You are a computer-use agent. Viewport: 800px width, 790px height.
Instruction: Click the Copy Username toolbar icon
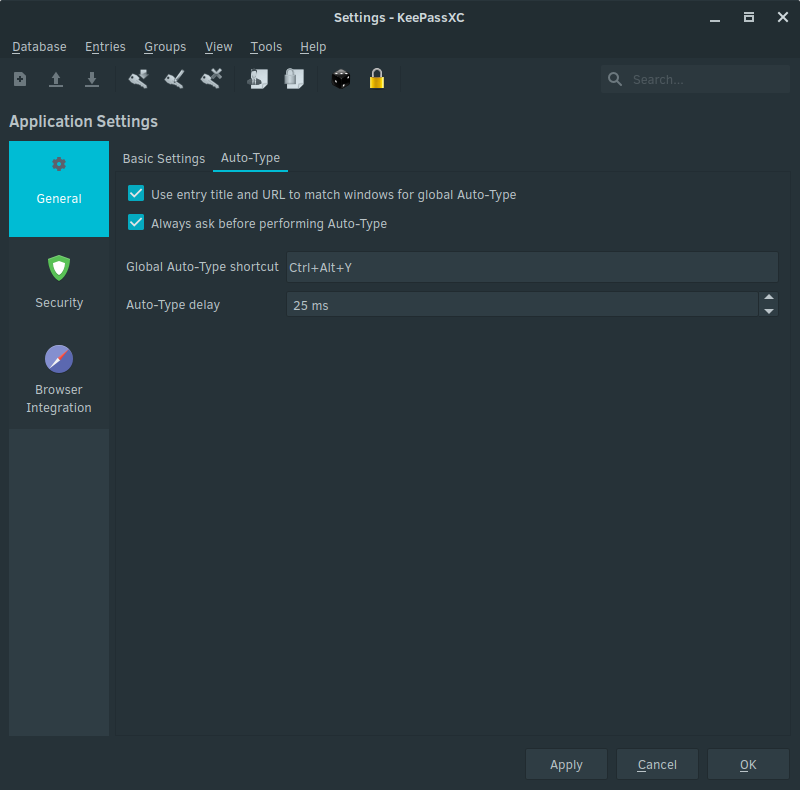click(x=258, y=79)
